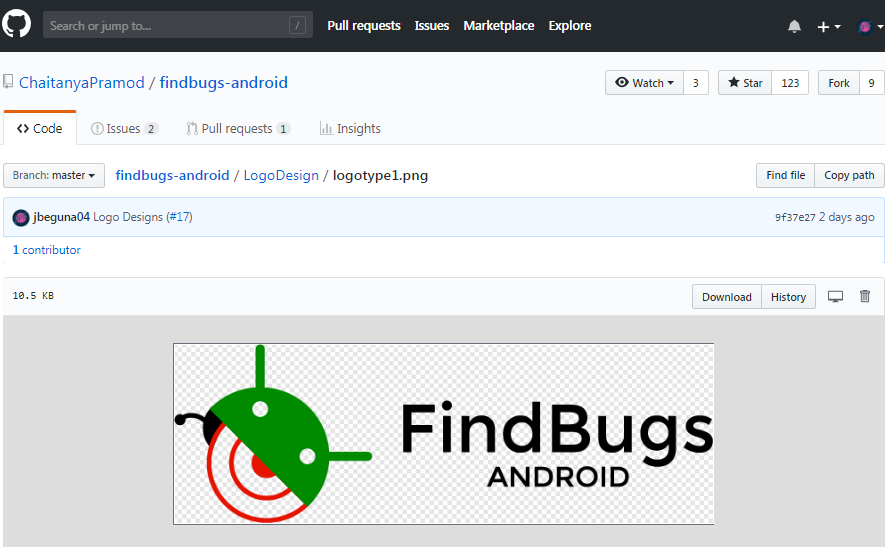View the 9 forks count
This screenshot has height=547, width=885.
(x=871, y=82)
